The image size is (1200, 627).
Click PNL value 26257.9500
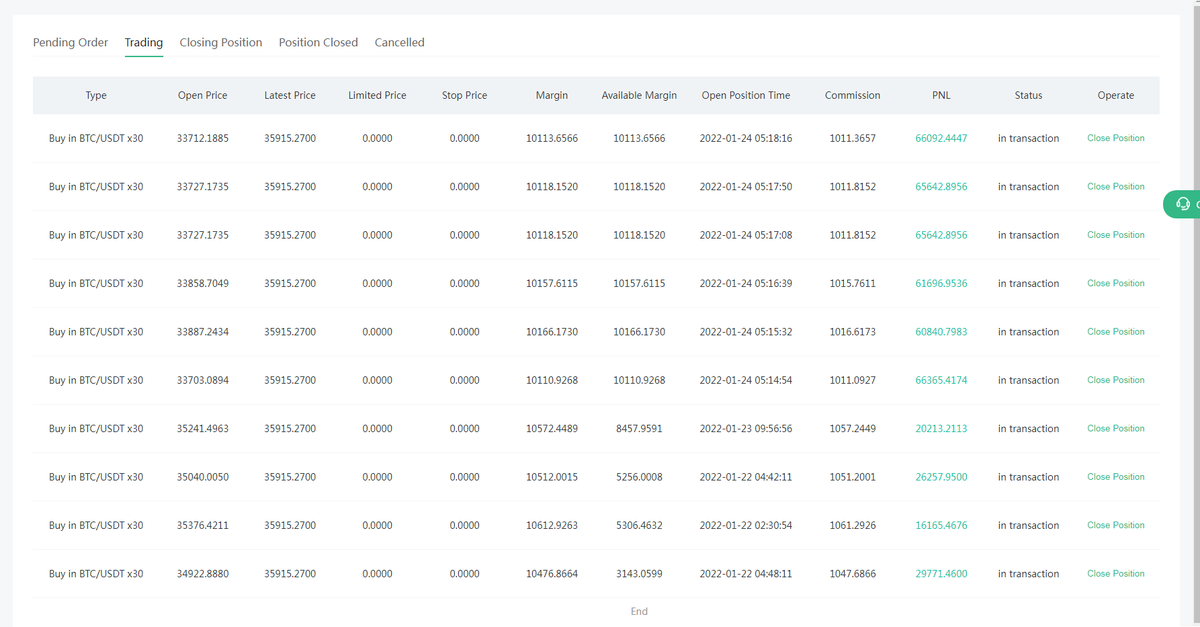[941, 477]
